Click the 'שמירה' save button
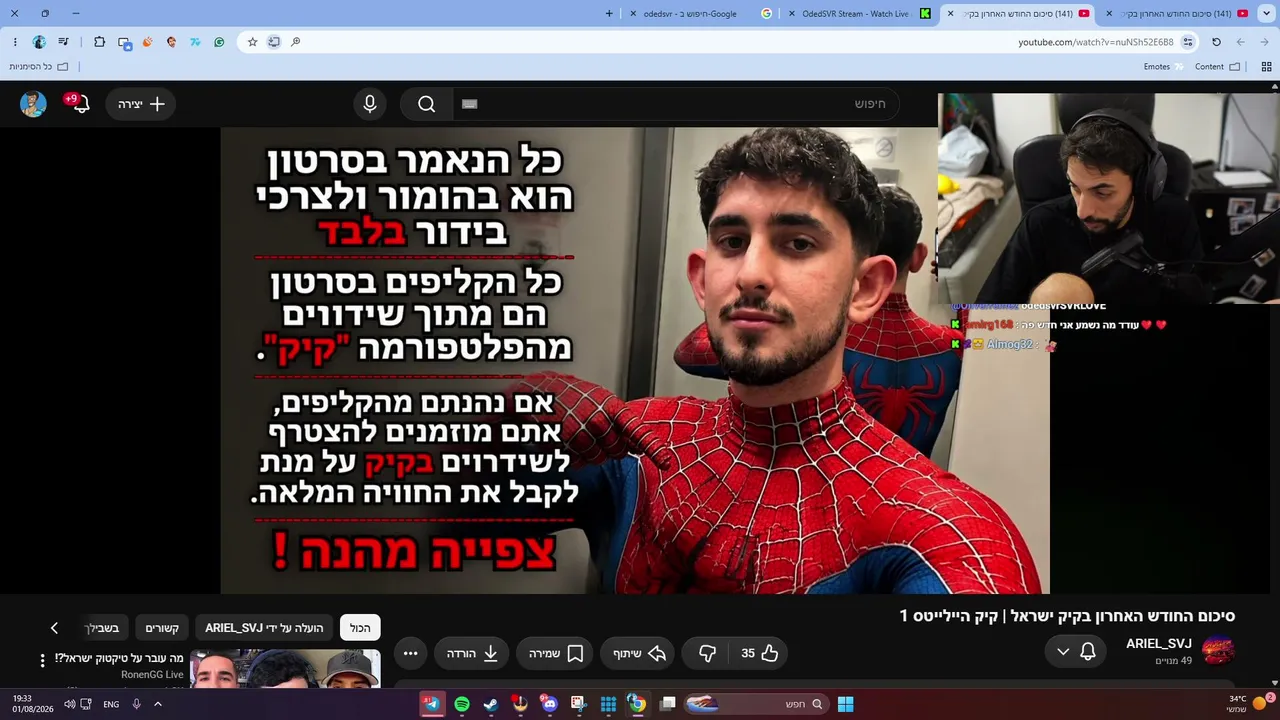The height and width of the screenshot is (720, 1280). (x=556, y=653)
